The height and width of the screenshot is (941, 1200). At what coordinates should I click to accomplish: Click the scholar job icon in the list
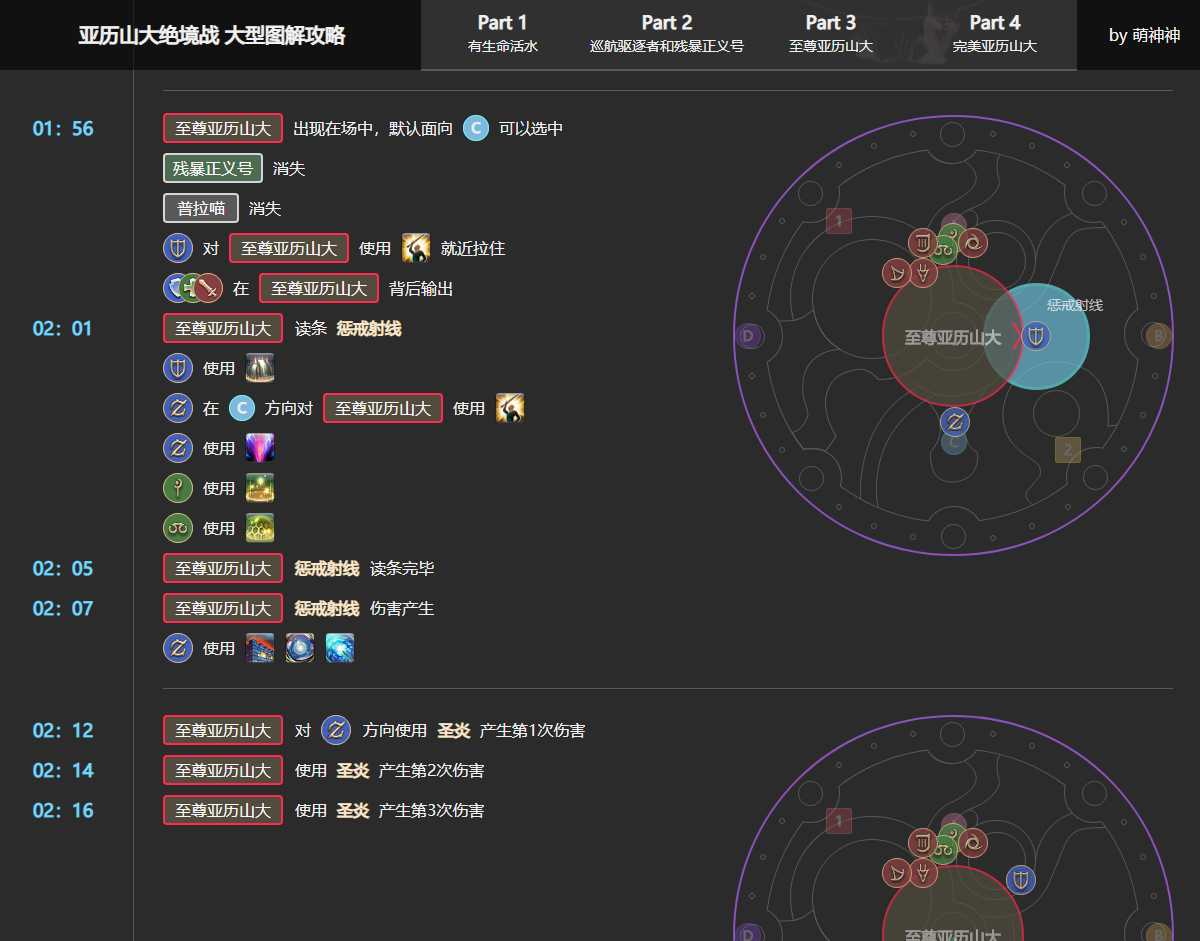click(178, 528)
